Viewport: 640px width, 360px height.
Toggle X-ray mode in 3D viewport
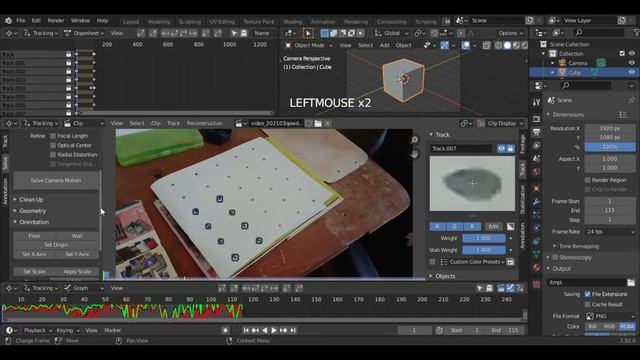pyautogui.click(x=487, y=45)
